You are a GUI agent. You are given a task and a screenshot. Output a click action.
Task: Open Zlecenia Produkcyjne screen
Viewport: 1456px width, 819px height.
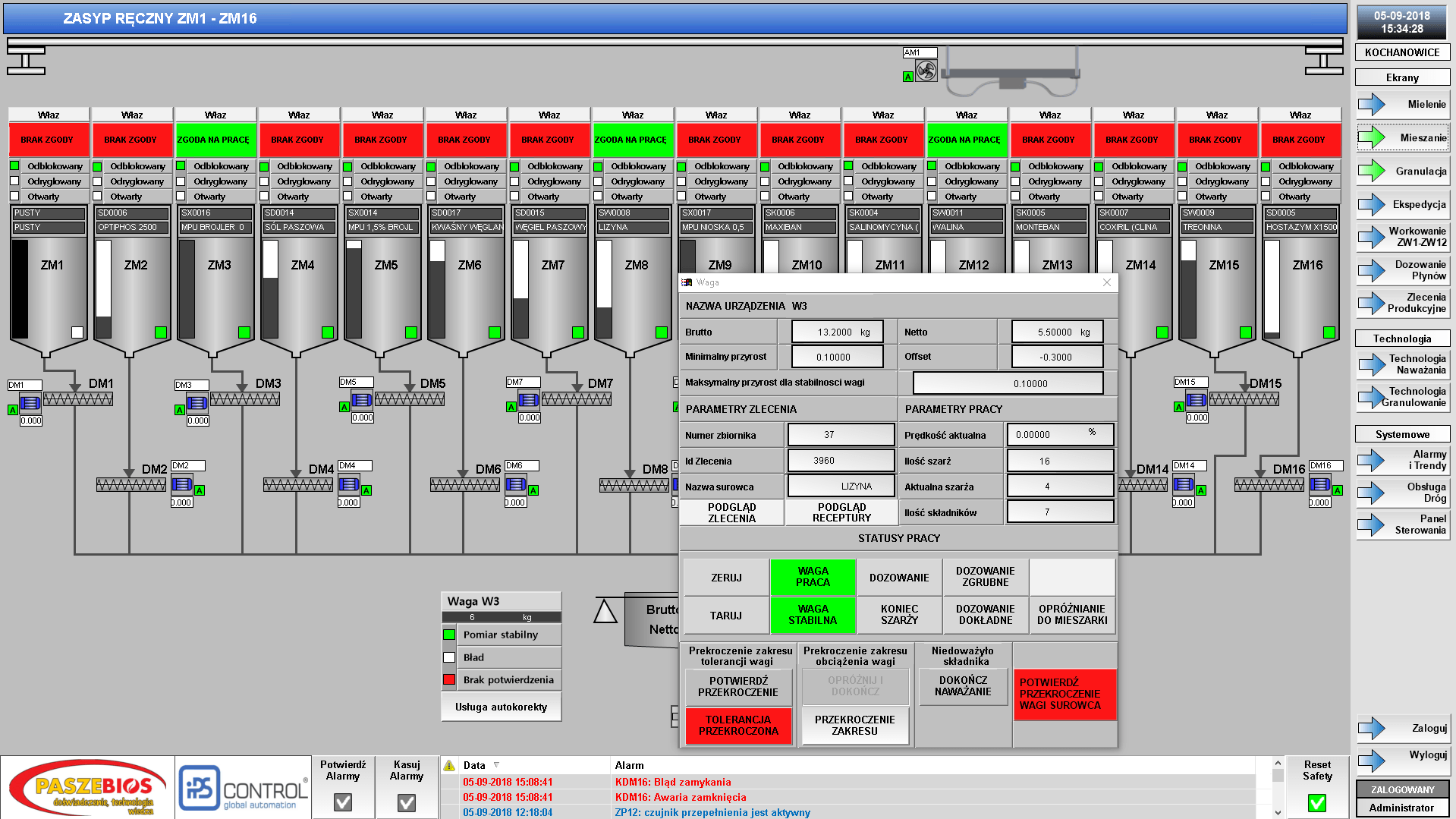pos(1403,303)
